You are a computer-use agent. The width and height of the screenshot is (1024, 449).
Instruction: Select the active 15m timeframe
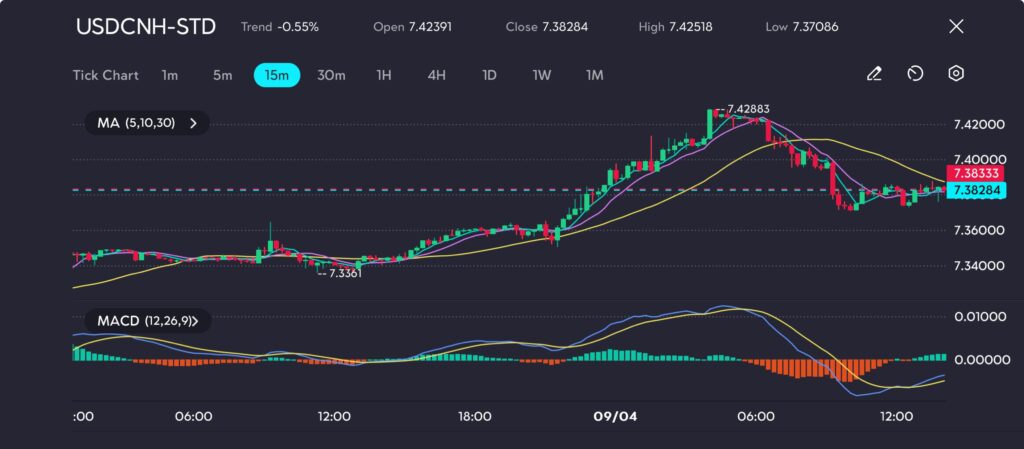(x=276, y=75)
